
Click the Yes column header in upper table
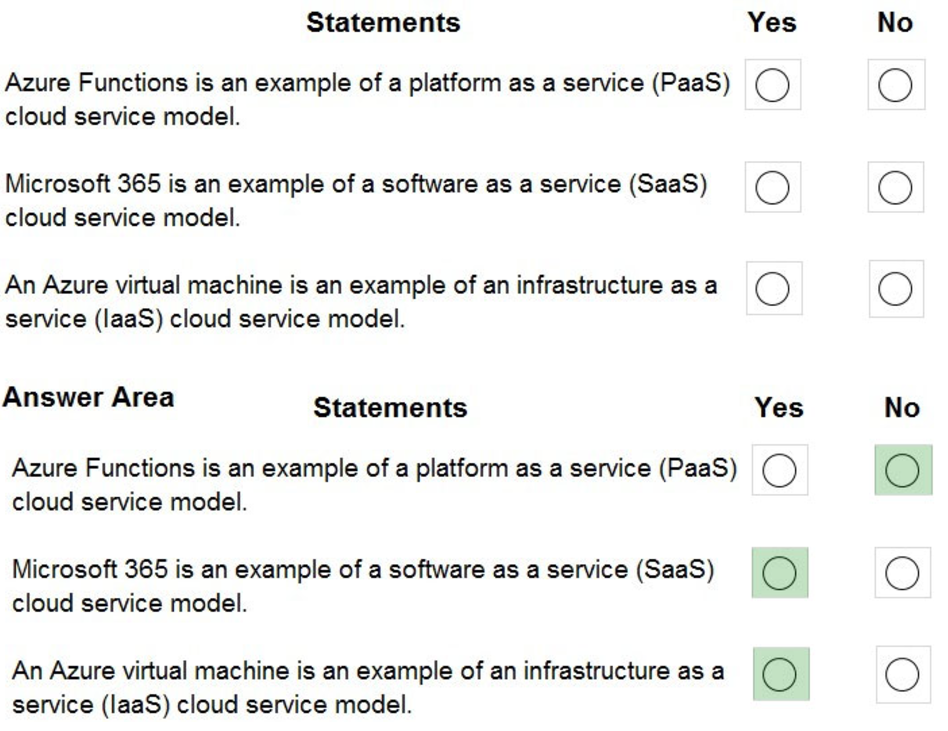point(771,22)
